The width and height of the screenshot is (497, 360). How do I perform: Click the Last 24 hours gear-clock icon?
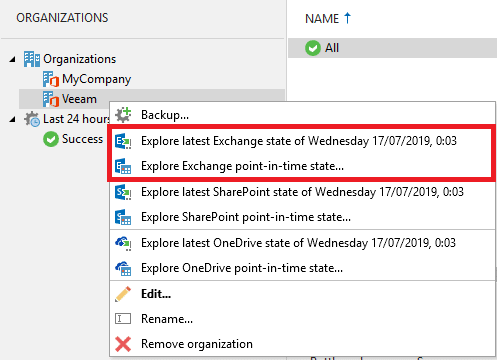pyautogui.click(x=32, y=119)
